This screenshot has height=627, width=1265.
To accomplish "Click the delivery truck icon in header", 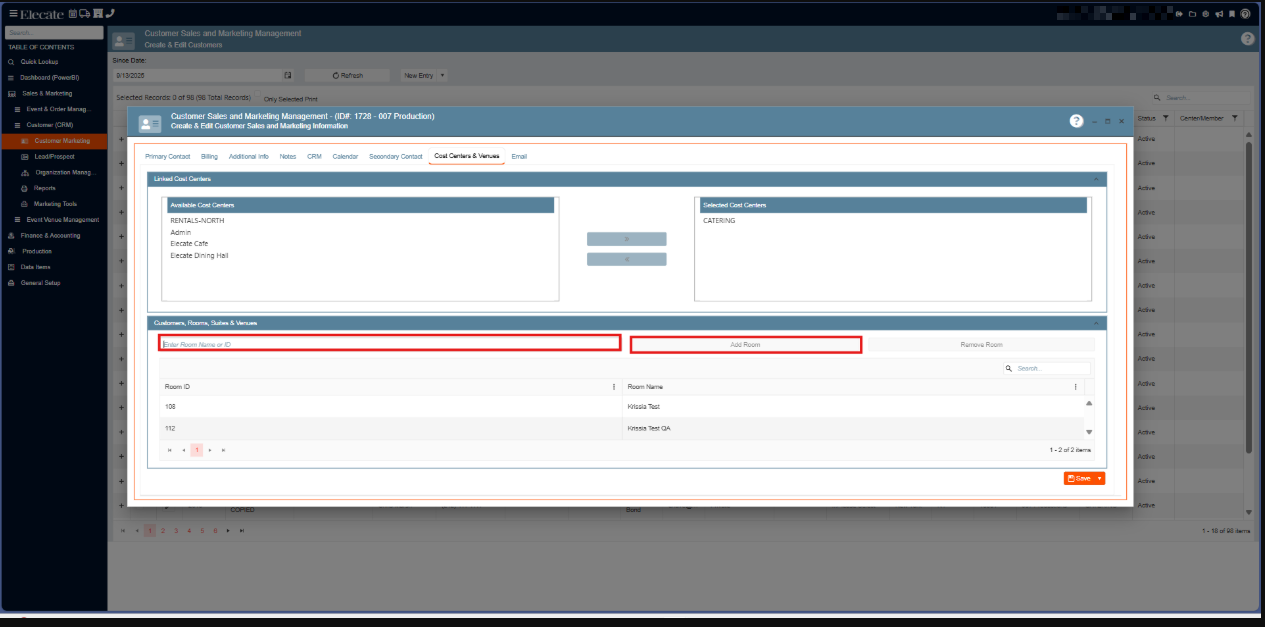I will coord(85,13).
